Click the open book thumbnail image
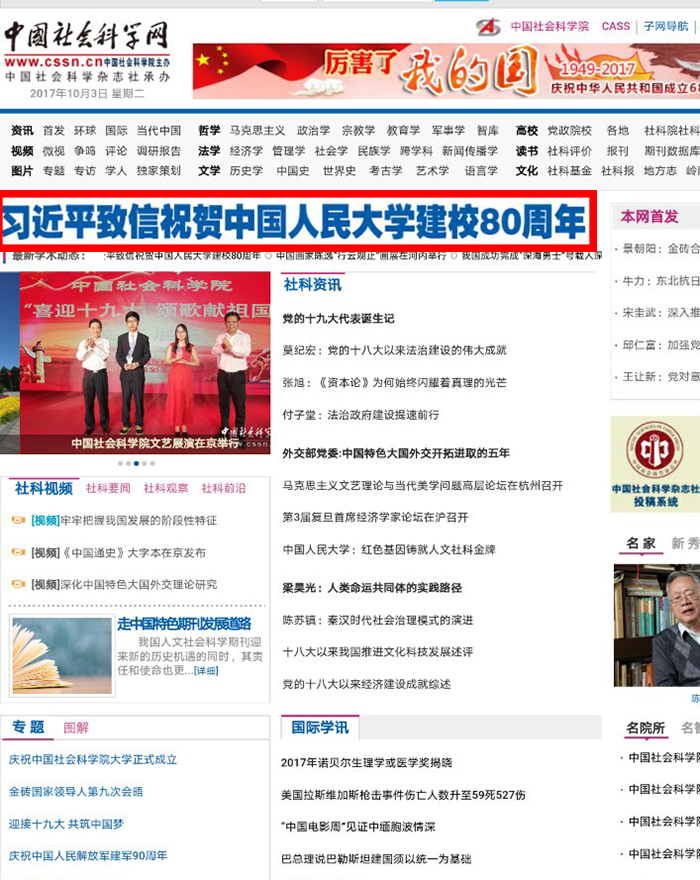The image size is (700, 880). 62,656
